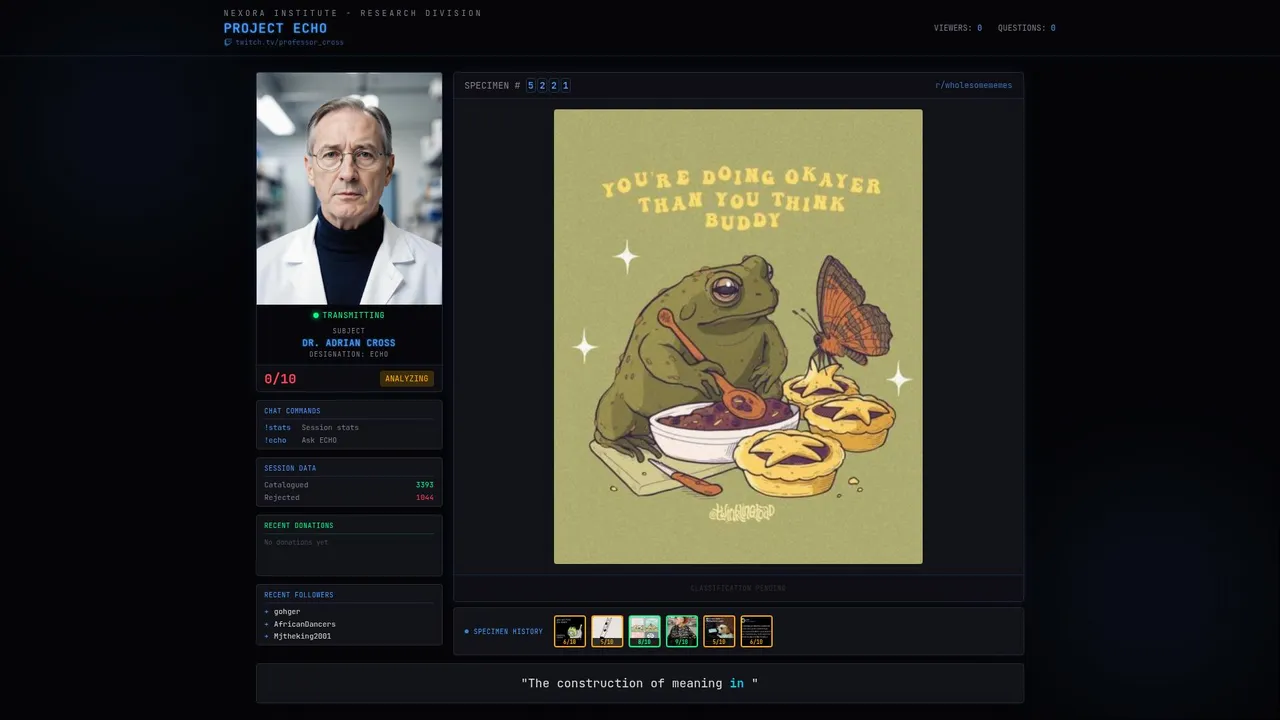This screenshot has width=1280, height=720.
Task: Open the first history thumbnail rated 6/10
Action: (570, 631)
